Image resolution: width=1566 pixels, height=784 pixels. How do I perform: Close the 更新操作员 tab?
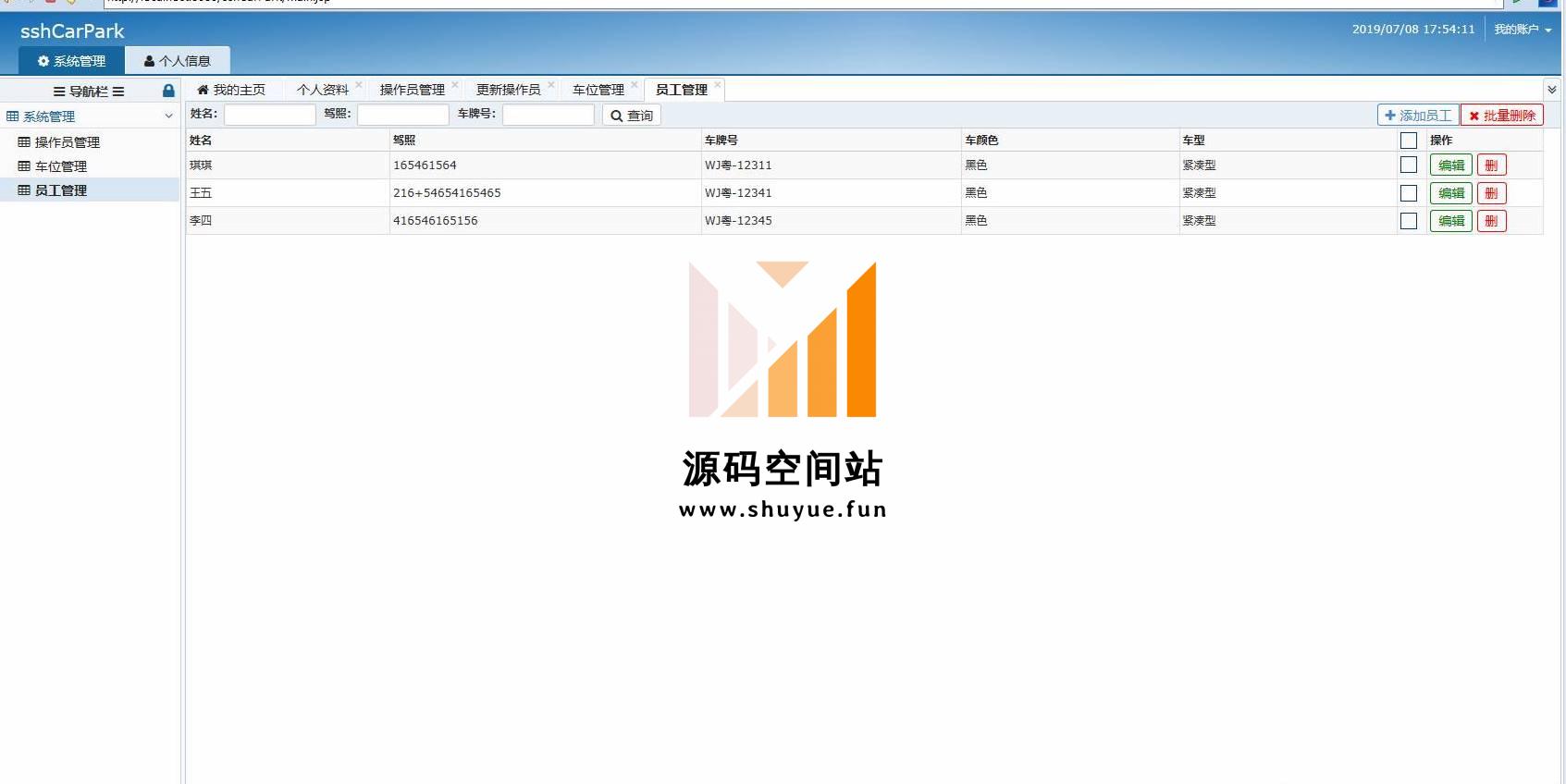click(551, 84)
